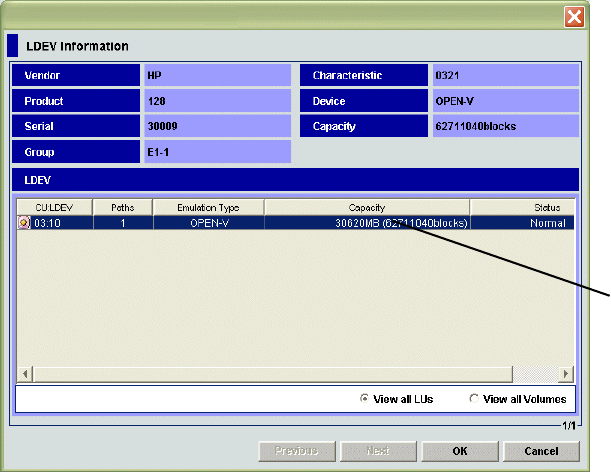Close the LDEV Information dialog window
This screenshot has width=611, height=472.
coord(574,17)
